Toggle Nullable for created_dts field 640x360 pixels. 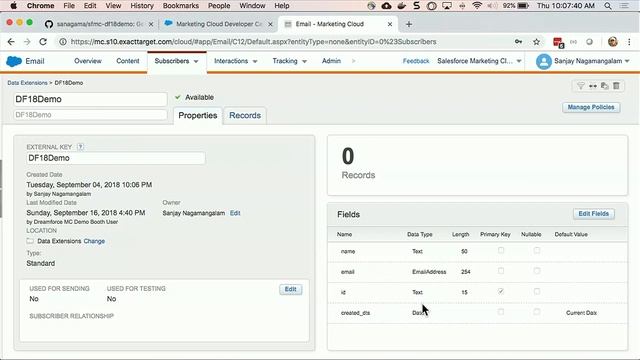537,312
